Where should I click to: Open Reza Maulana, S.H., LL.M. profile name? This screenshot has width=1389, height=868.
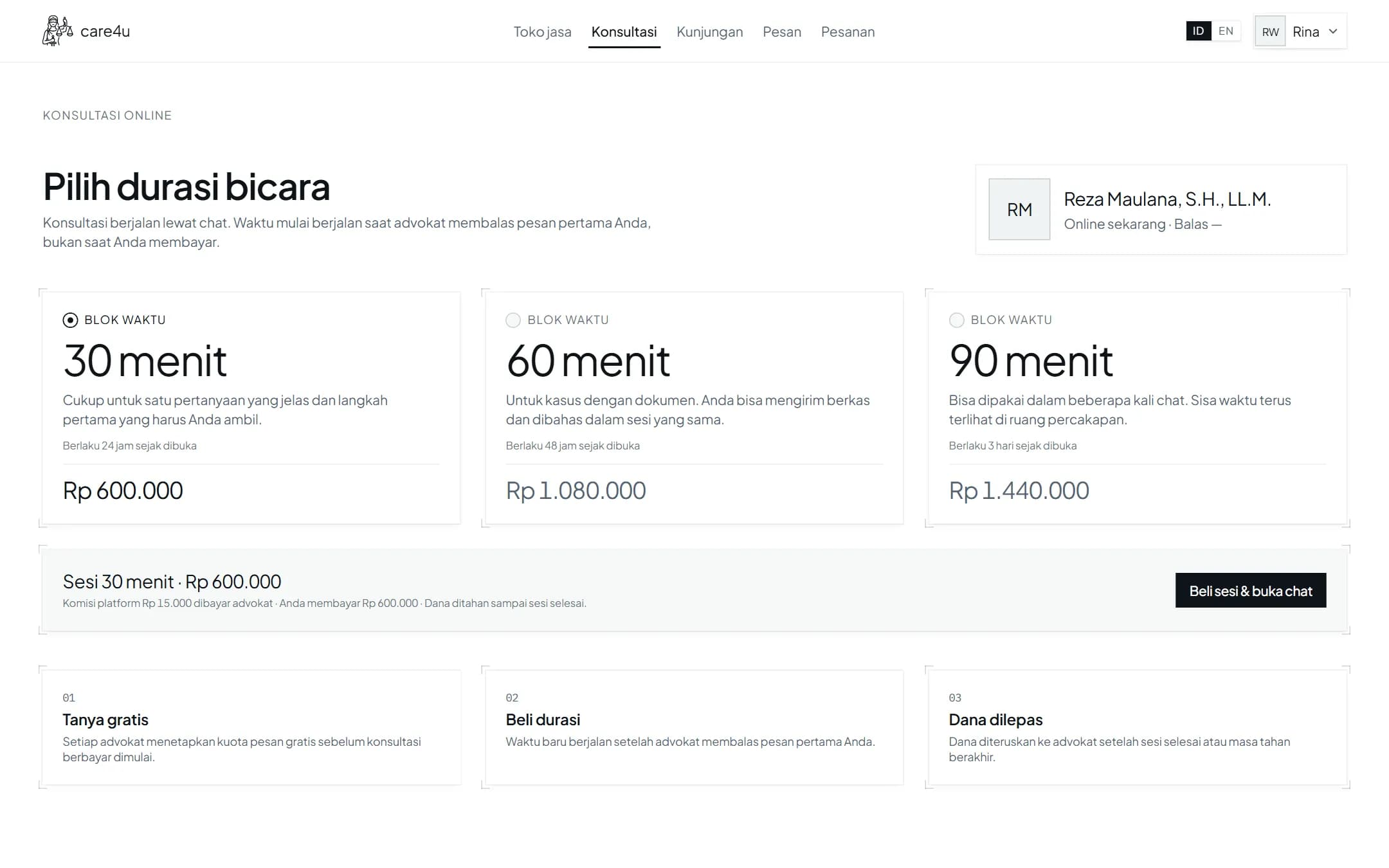(1167, 199)
